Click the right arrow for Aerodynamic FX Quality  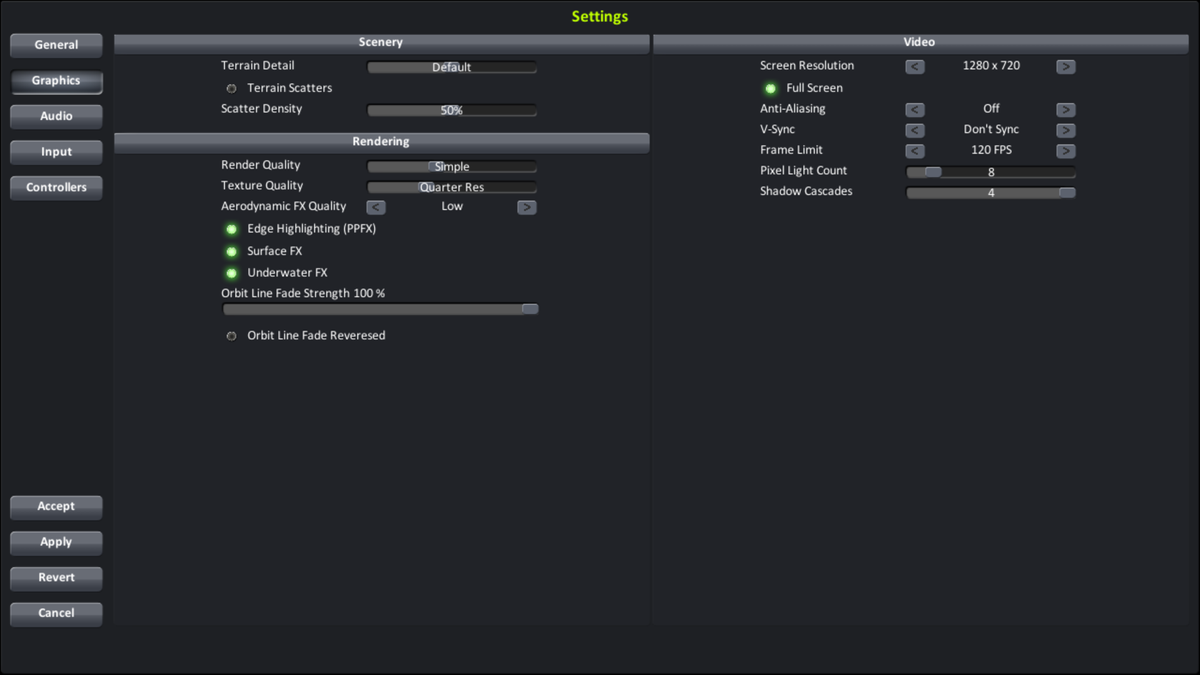click(527, 207)
